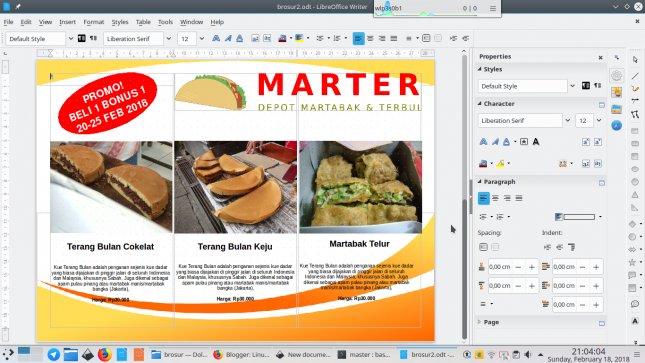Click the volume icon in the system tray
The height and width of the screenshot is (363, 645).
(x=528, y=354)
